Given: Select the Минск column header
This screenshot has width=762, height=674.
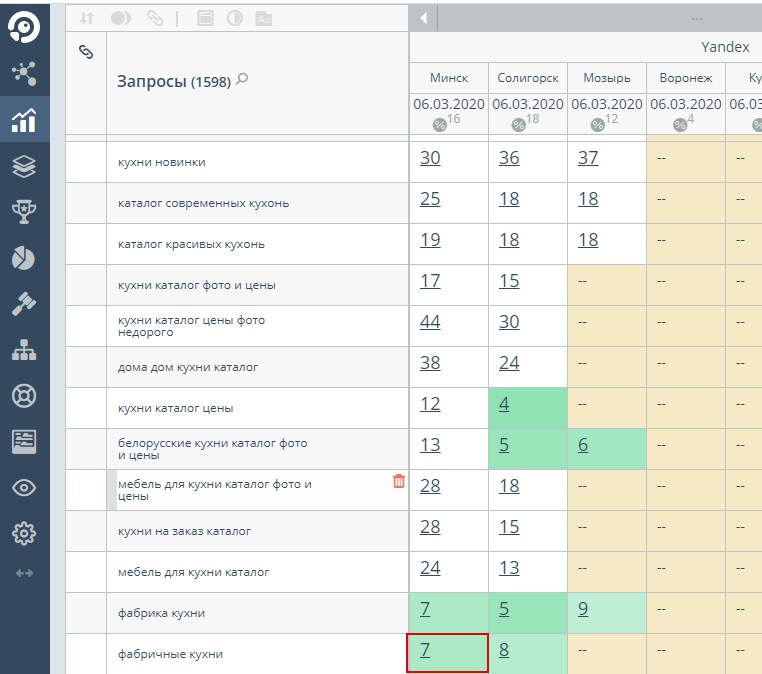Looking at the screenshot, I should point(449,78).
